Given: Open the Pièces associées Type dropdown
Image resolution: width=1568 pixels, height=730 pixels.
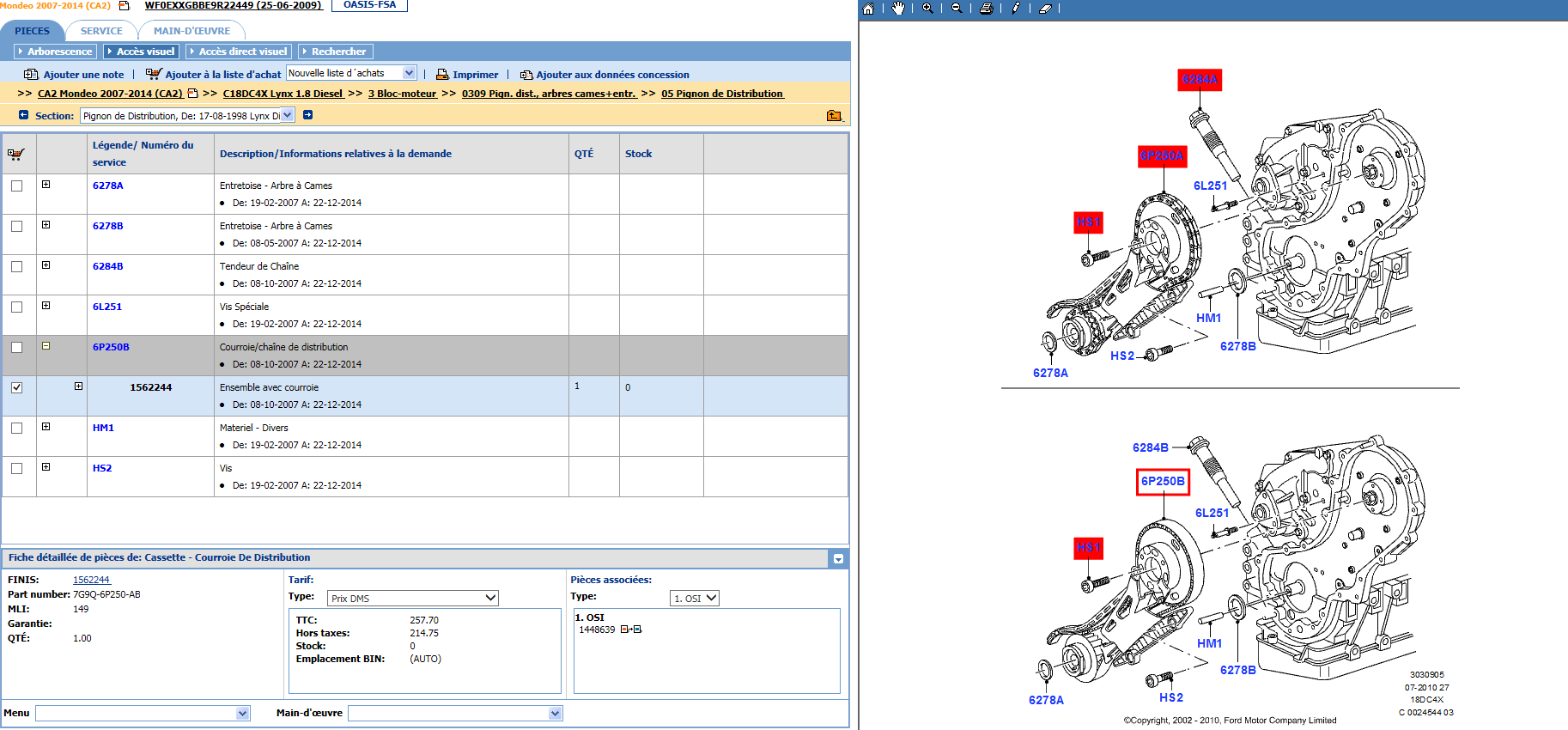Looking at the screenshot, I should pyautogui.click(x=694, y=598).
